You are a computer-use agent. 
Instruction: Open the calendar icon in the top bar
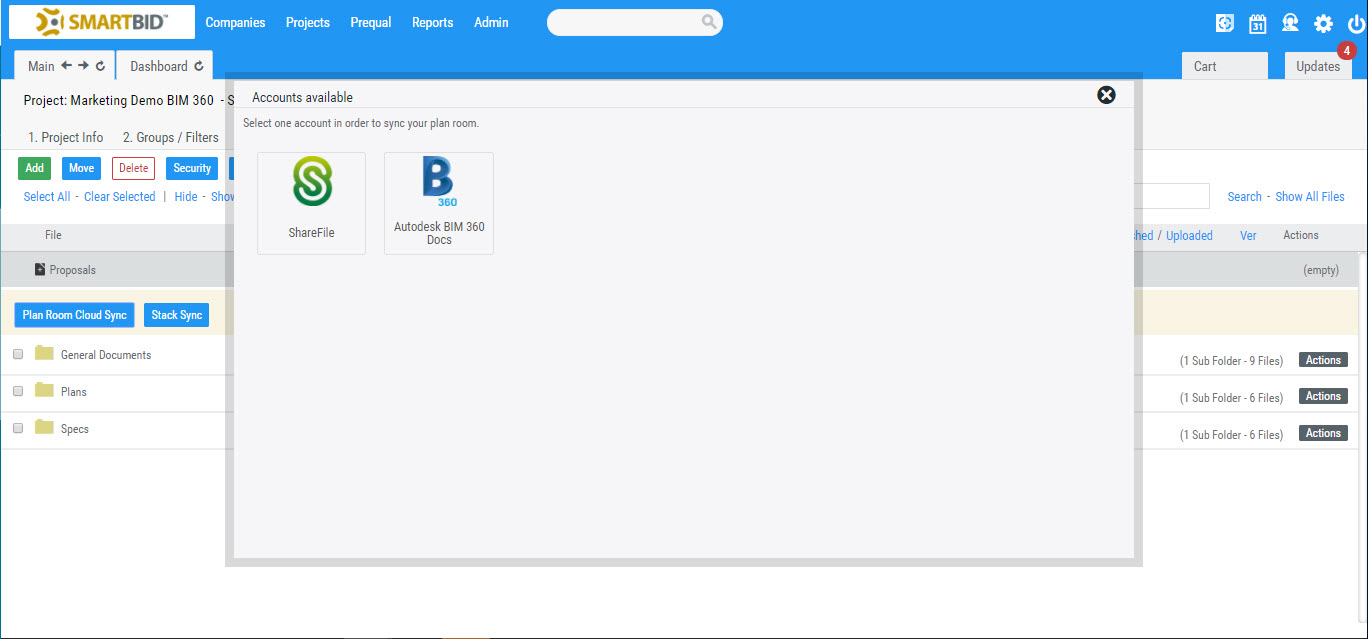pyautogui.click(x=1257, y=21)
